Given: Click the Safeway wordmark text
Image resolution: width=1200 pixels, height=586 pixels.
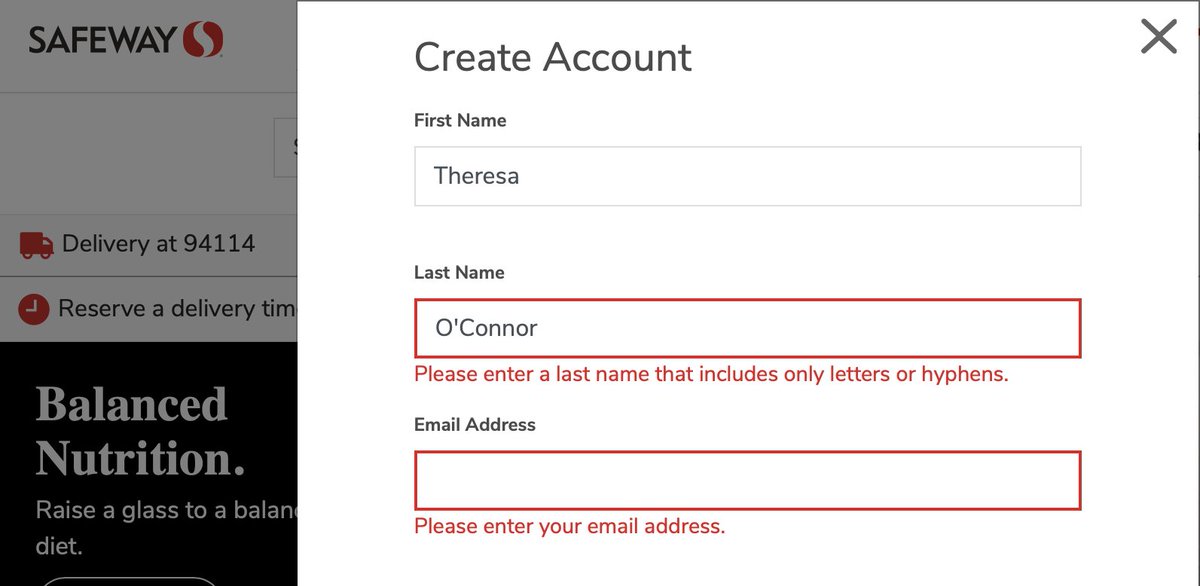Looking at the screenshot, I should [104, 41].
